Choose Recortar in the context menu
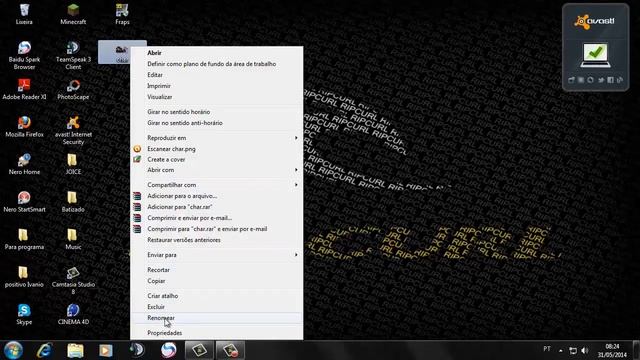 click(217, 270)
